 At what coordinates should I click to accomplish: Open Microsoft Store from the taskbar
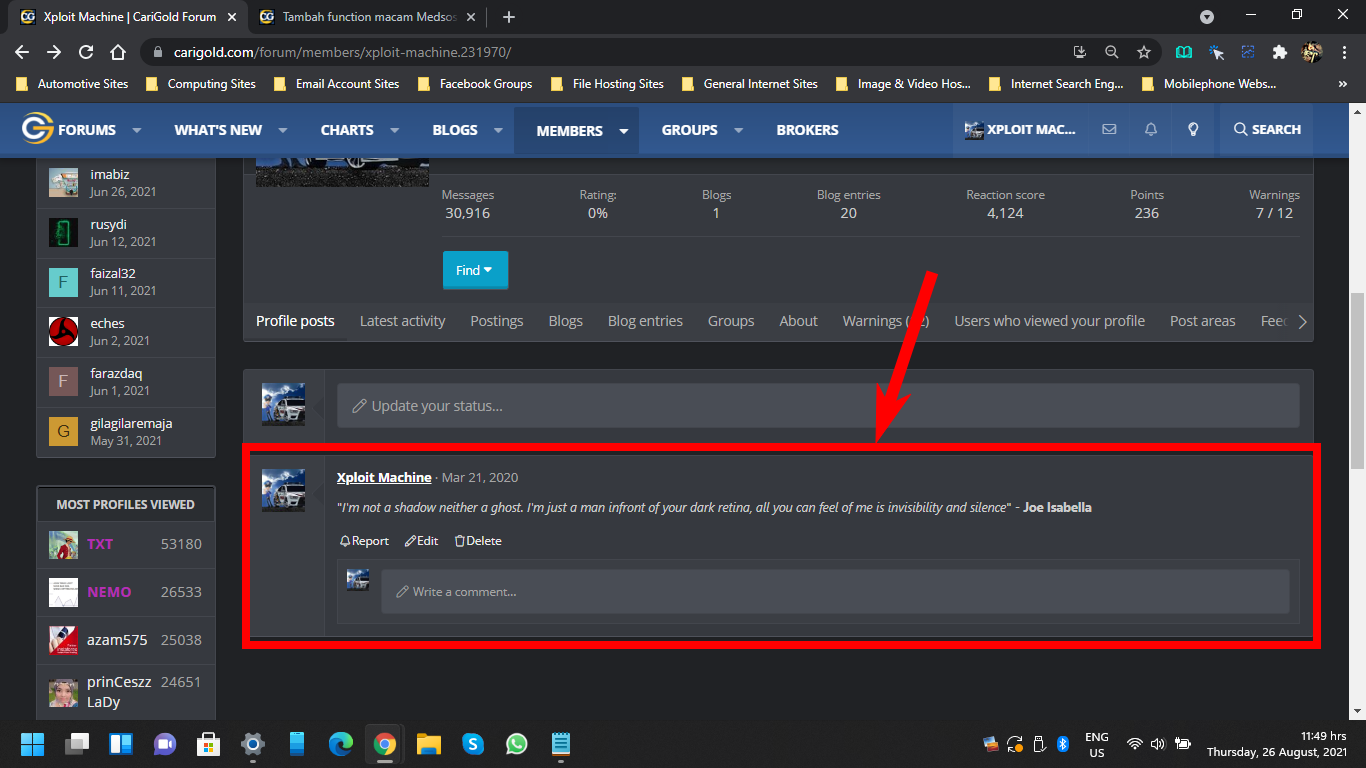[209, 744]
